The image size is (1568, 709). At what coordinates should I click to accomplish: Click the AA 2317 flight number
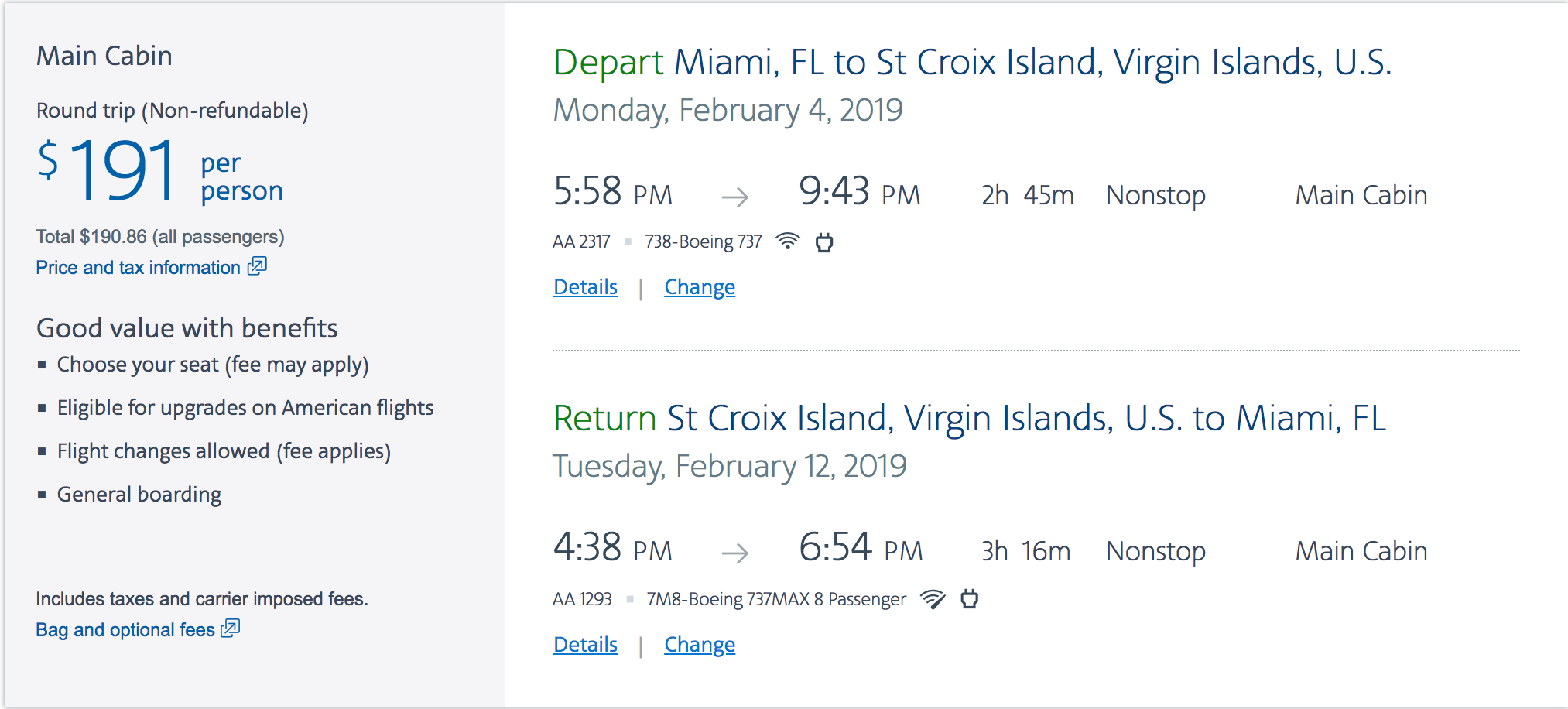coord(581,242)
